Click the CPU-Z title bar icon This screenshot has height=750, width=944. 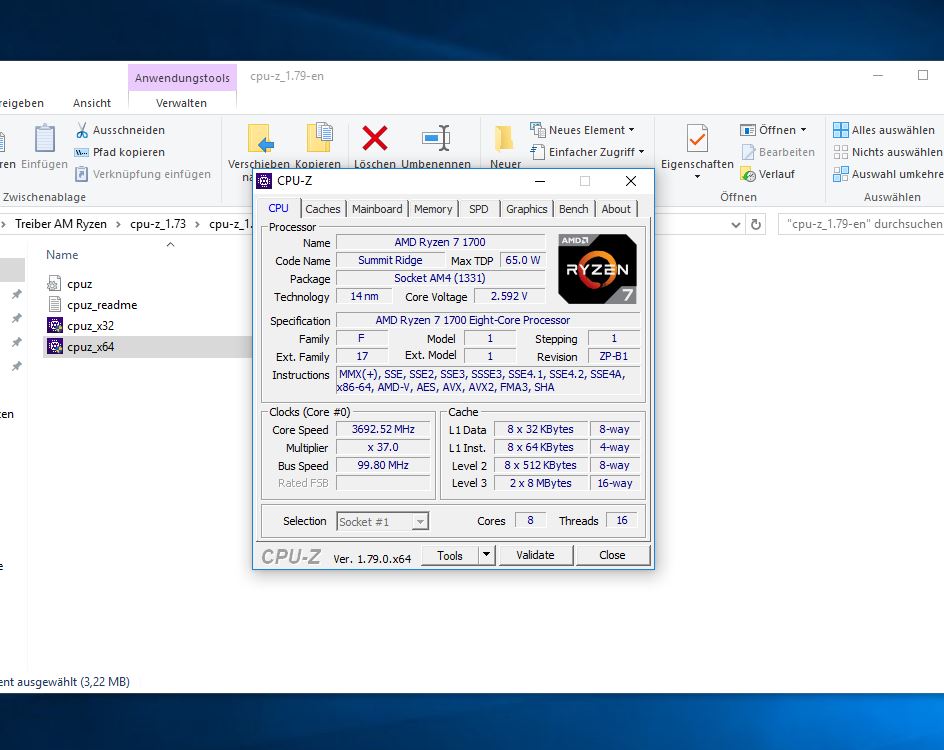264,181
